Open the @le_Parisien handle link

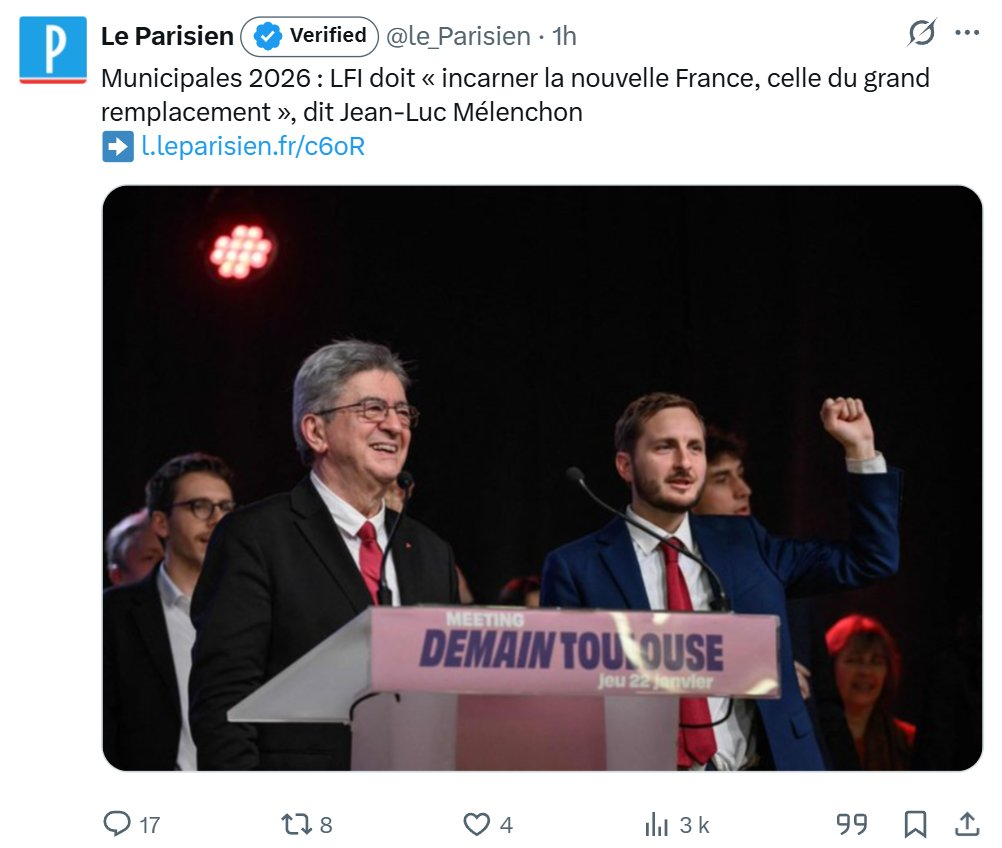[458, 37]
